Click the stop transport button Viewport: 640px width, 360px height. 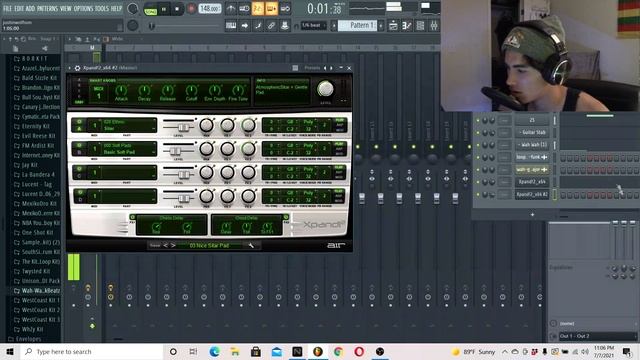pyautogui.click(x=177, y=9)
